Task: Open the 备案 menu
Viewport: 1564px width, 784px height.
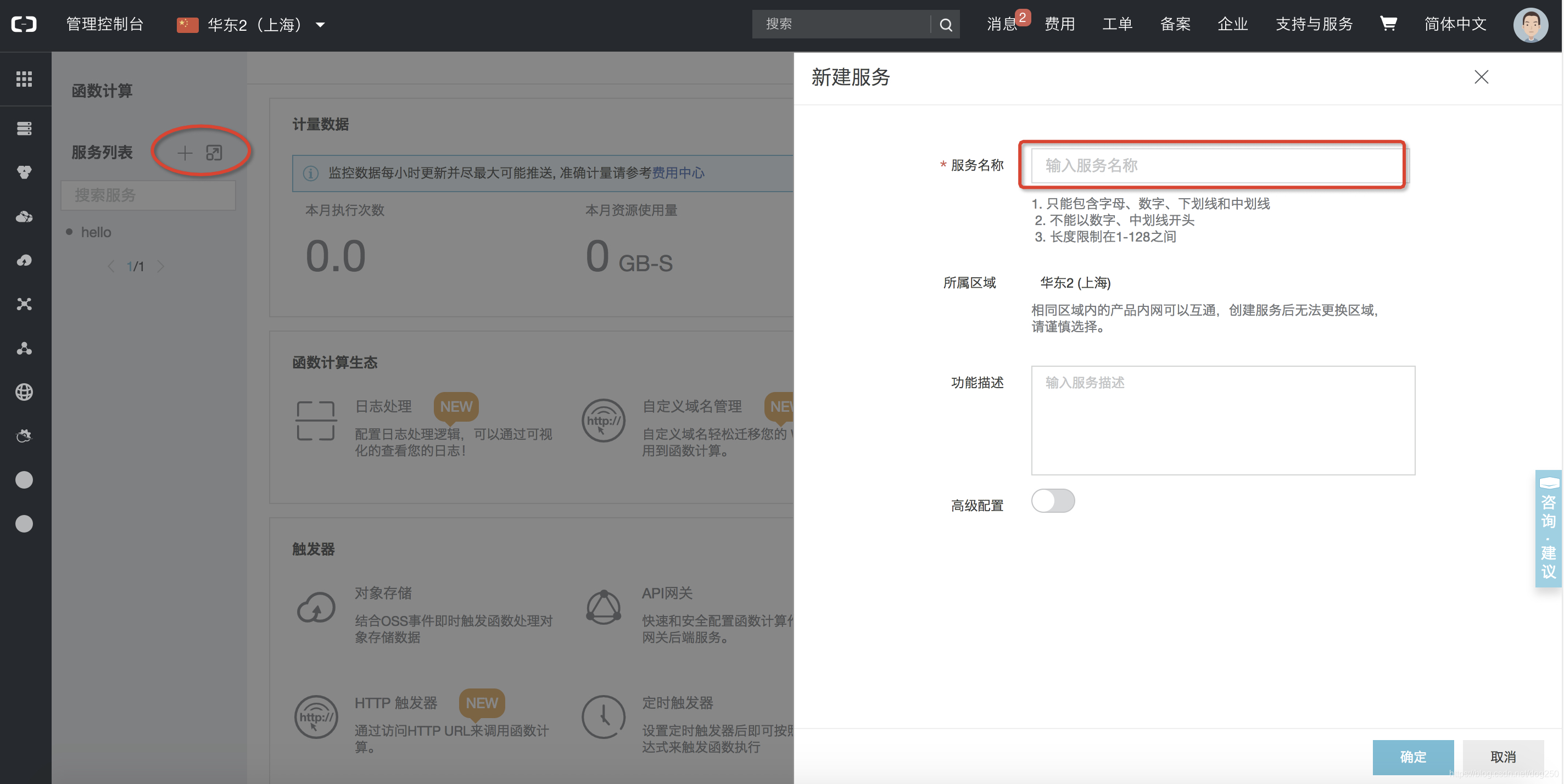Action: [1175, 24]
